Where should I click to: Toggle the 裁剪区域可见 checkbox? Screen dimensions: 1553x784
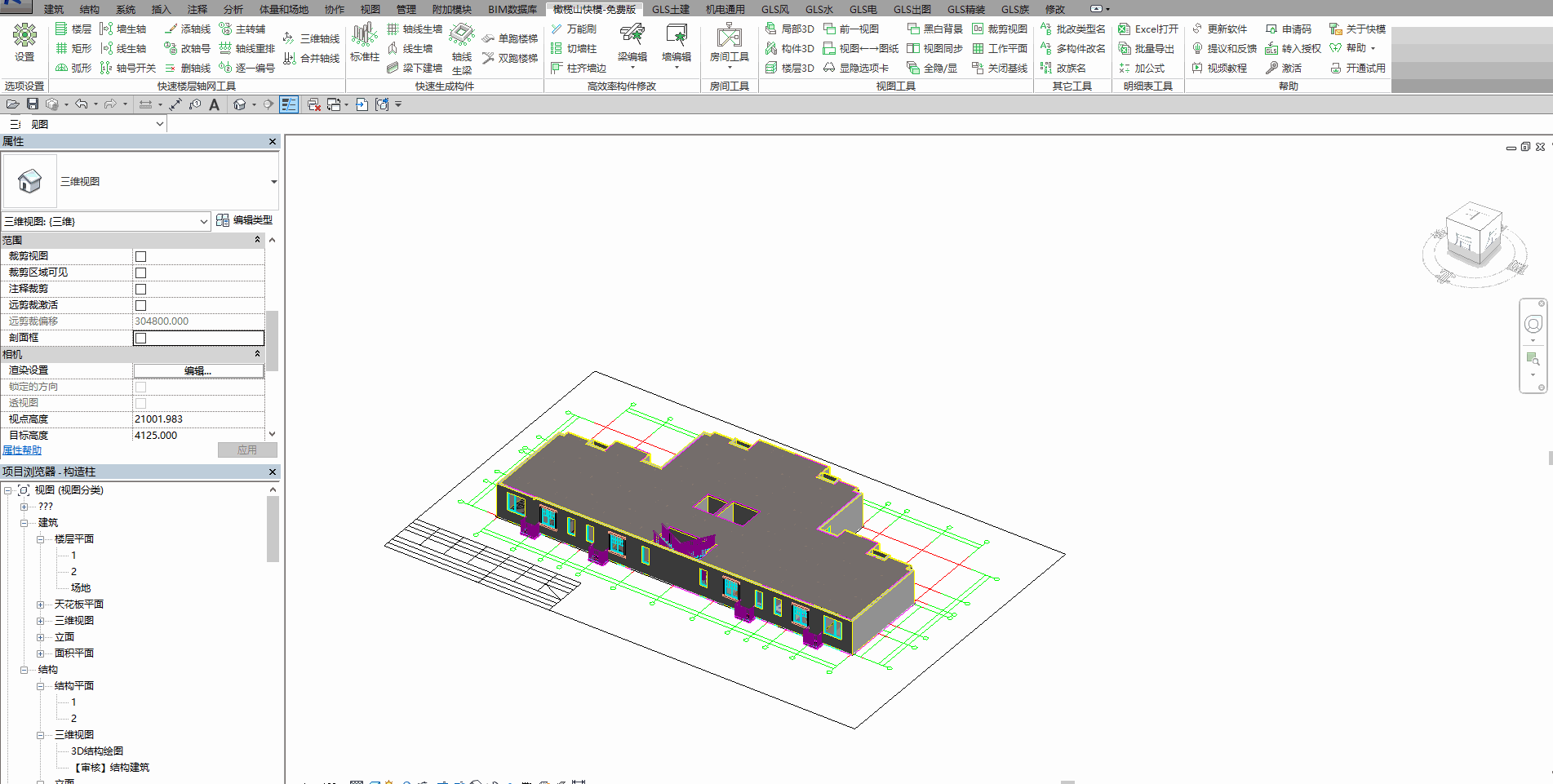point(140,272)
